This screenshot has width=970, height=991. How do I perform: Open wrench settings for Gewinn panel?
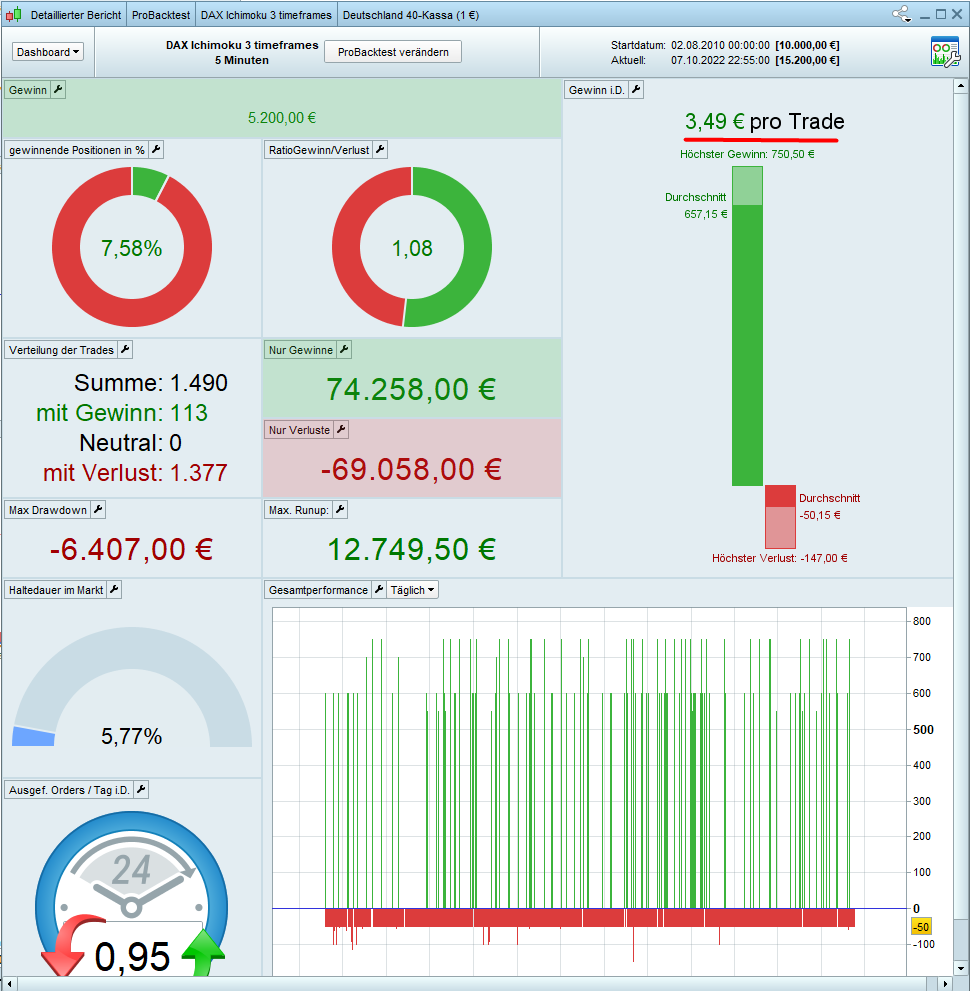click(58, 90)
